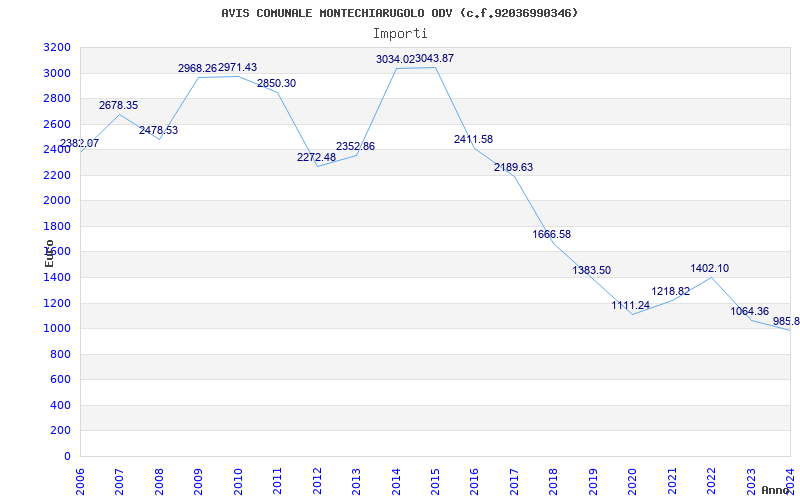
Task: Click the 2017 year axis label
Action: click(514, 482)
